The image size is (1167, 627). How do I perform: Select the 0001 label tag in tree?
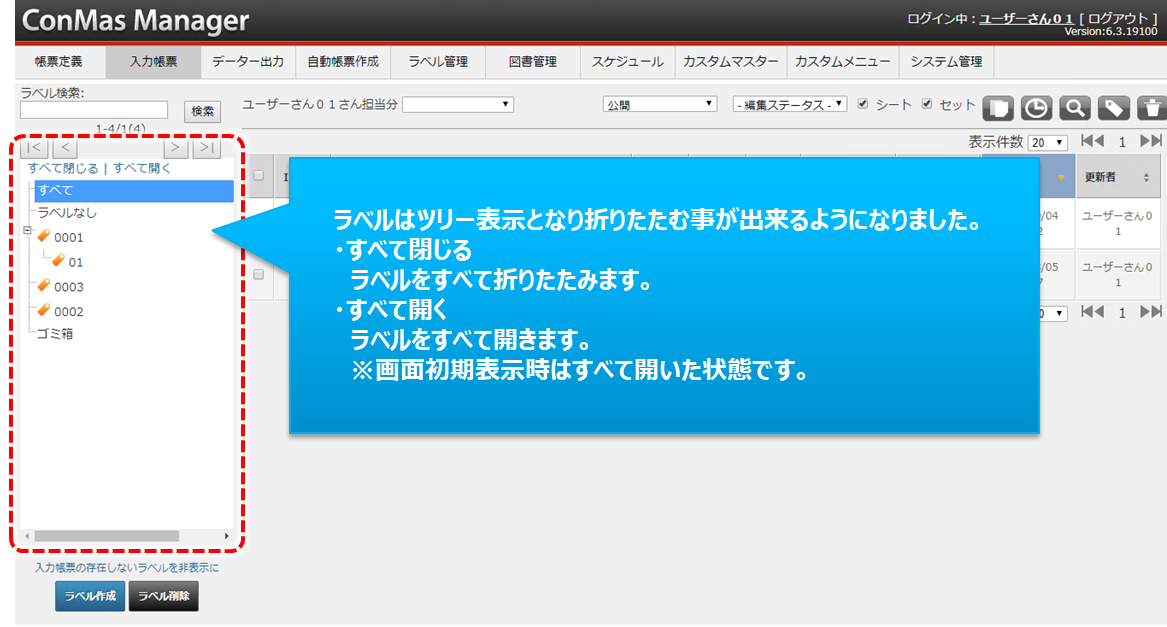coord(68,238)
